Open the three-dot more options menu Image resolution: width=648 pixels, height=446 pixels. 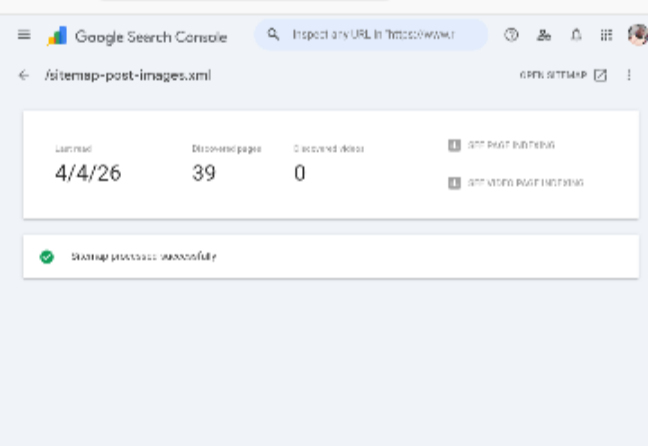[629, 75]
